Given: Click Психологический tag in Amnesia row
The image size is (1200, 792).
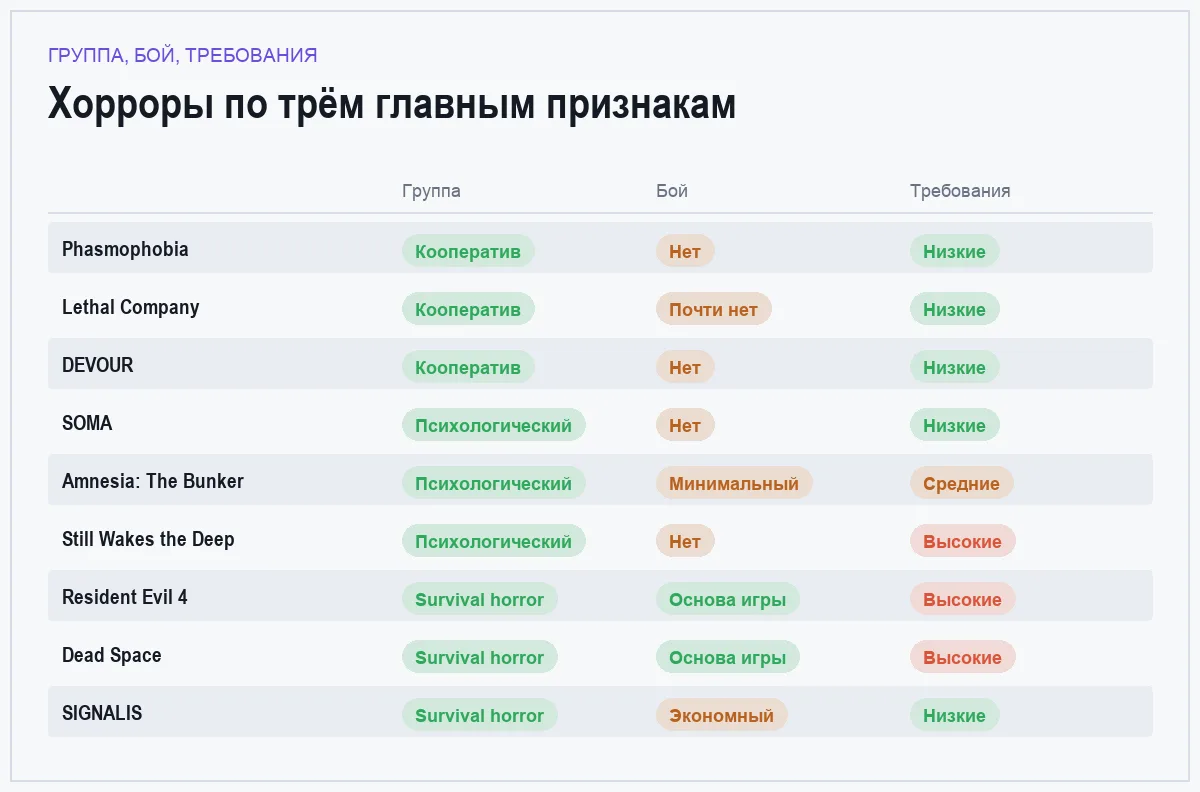Looking at the screenshot, I should [x=494, y=483].
